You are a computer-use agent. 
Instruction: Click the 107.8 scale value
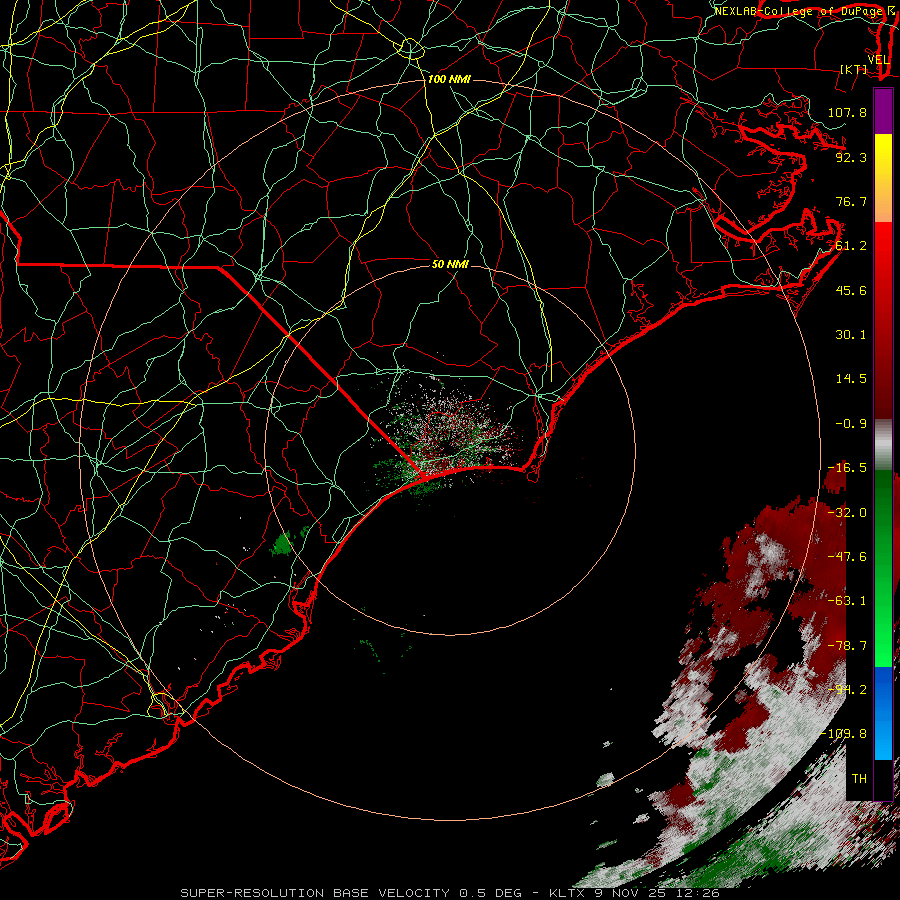tap(847, 112)
